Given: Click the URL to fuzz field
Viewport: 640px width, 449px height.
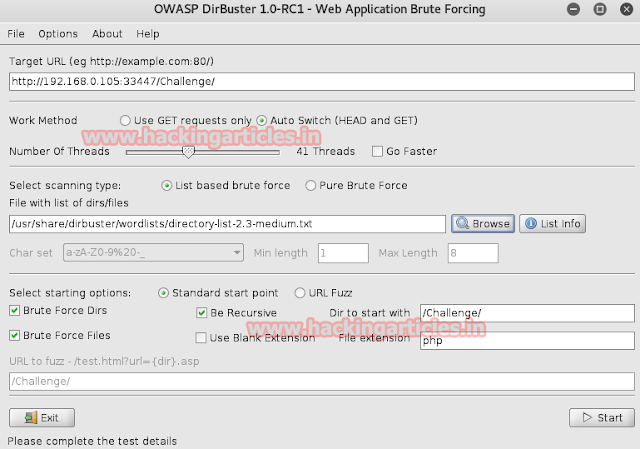Looking at the screenshot, I should (x=322, y=382).
